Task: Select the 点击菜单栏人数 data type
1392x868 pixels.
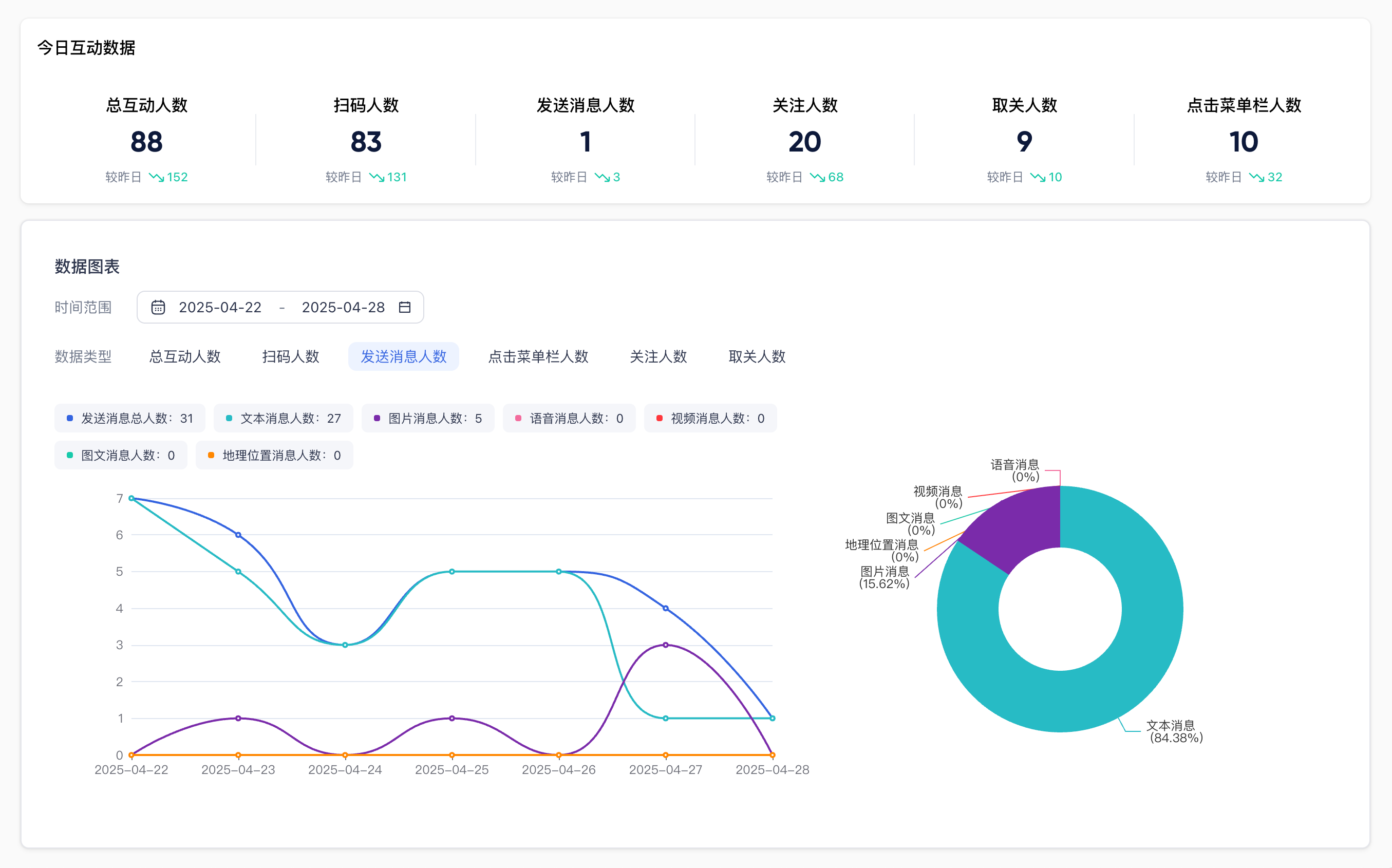Action: 538,356
